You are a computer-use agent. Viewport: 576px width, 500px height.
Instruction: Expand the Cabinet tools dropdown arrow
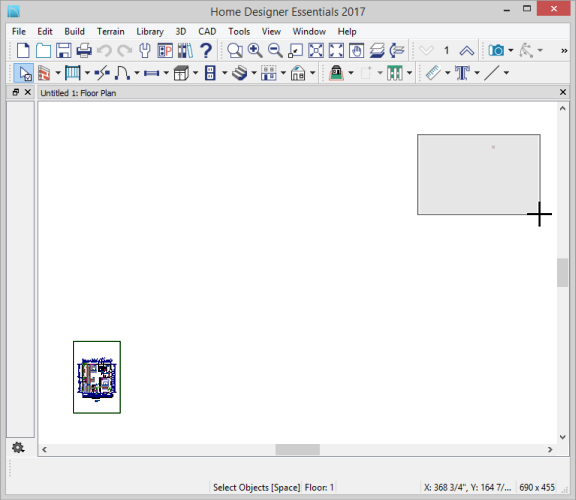click(x=195, y=73)
